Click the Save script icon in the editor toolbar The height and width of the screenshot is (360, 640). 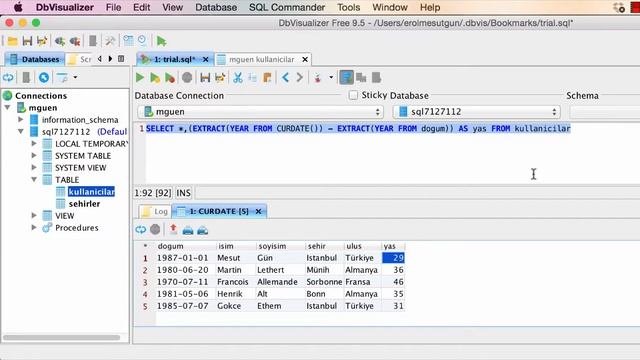205,78
